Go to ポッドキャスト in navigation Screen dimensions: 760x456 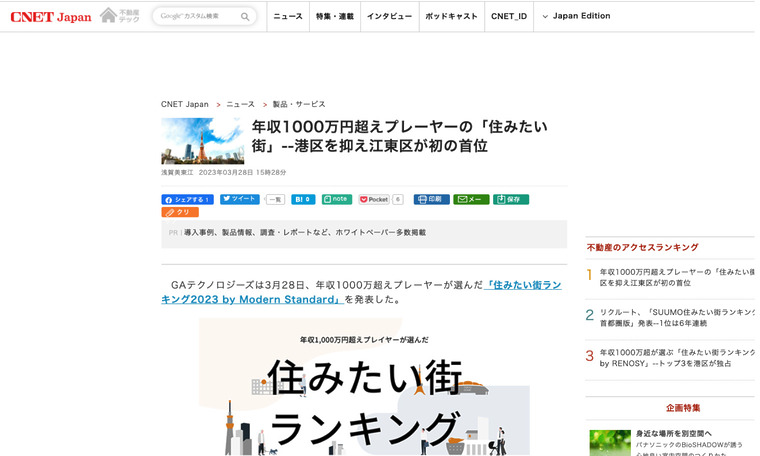click(450, 17)
